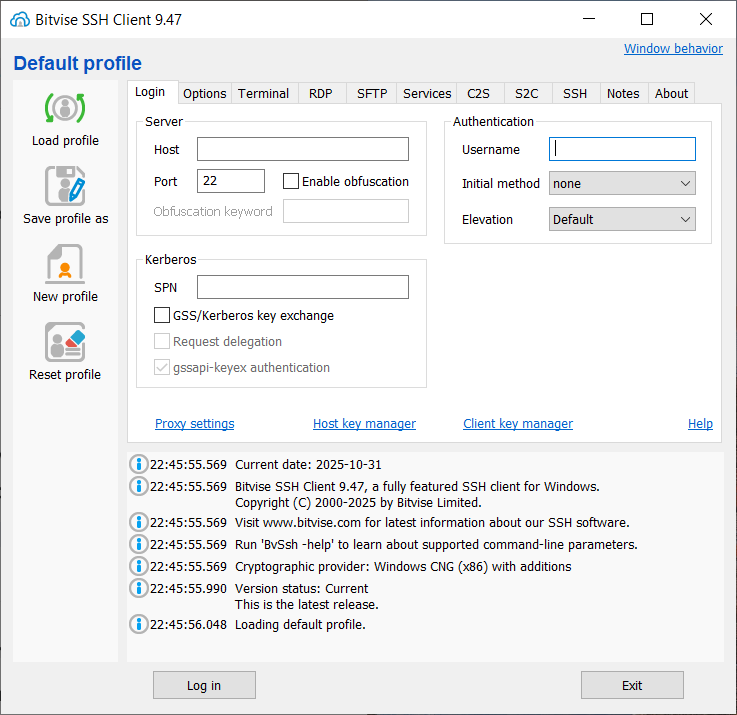
Task: Open the Host key manager link
Action: pos(364,424)
